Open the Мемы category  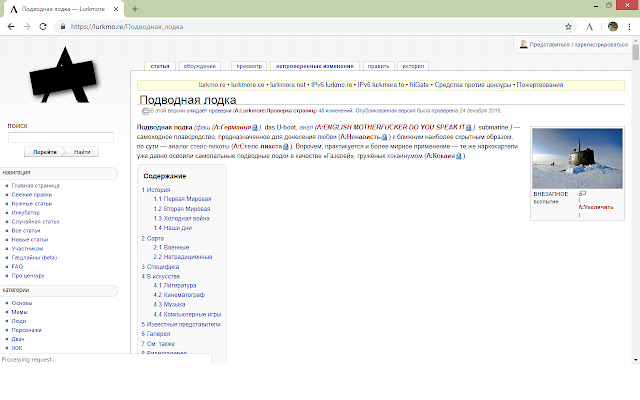[x=20, y=312]
